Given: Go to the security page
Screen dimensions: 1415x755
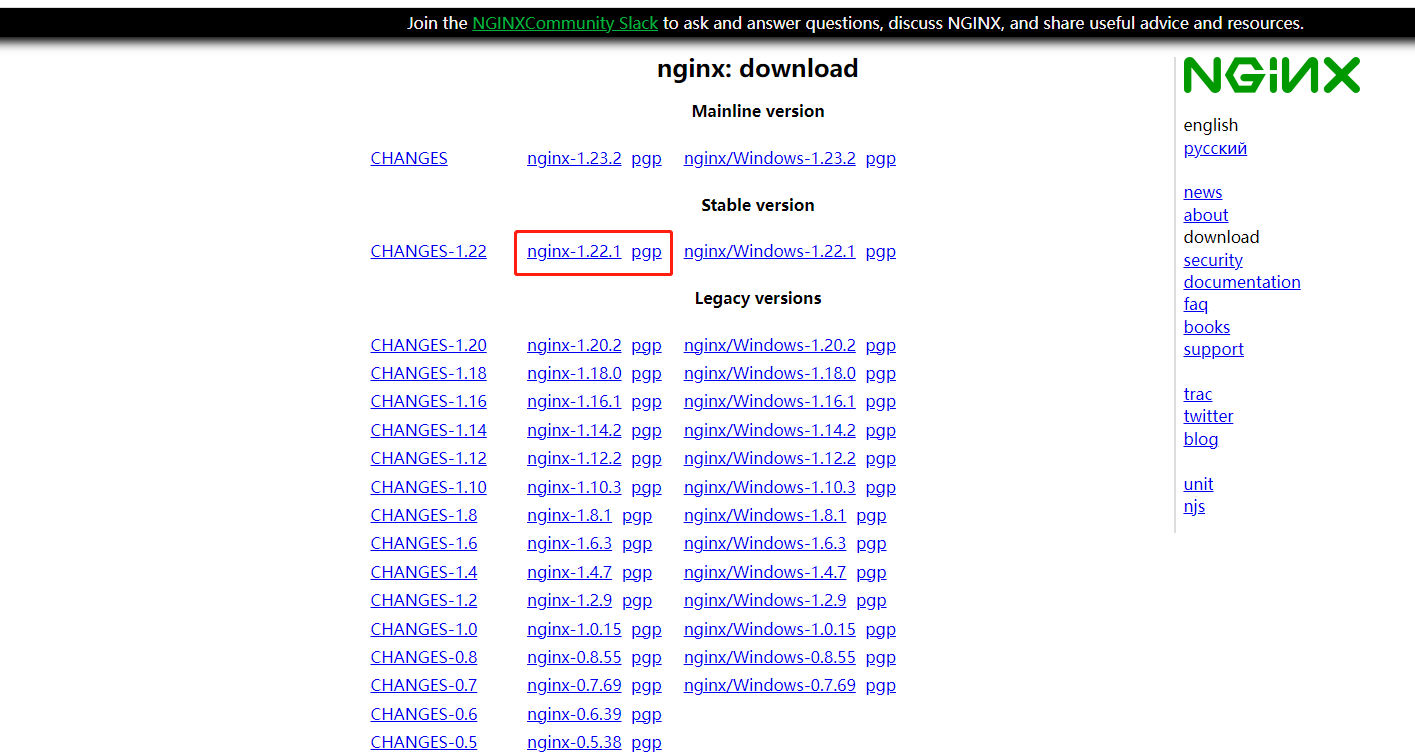Looking at the screenshot, I should pyautogui.click(x=1213, y=259).
